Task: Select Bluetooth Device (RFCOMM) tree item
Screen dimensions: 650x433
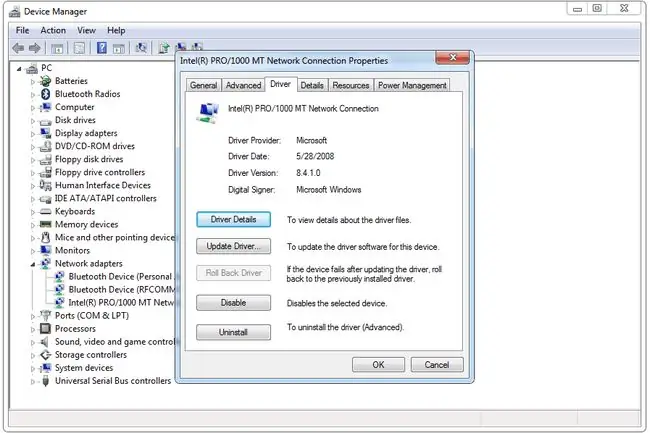Action: pos(121,289)
